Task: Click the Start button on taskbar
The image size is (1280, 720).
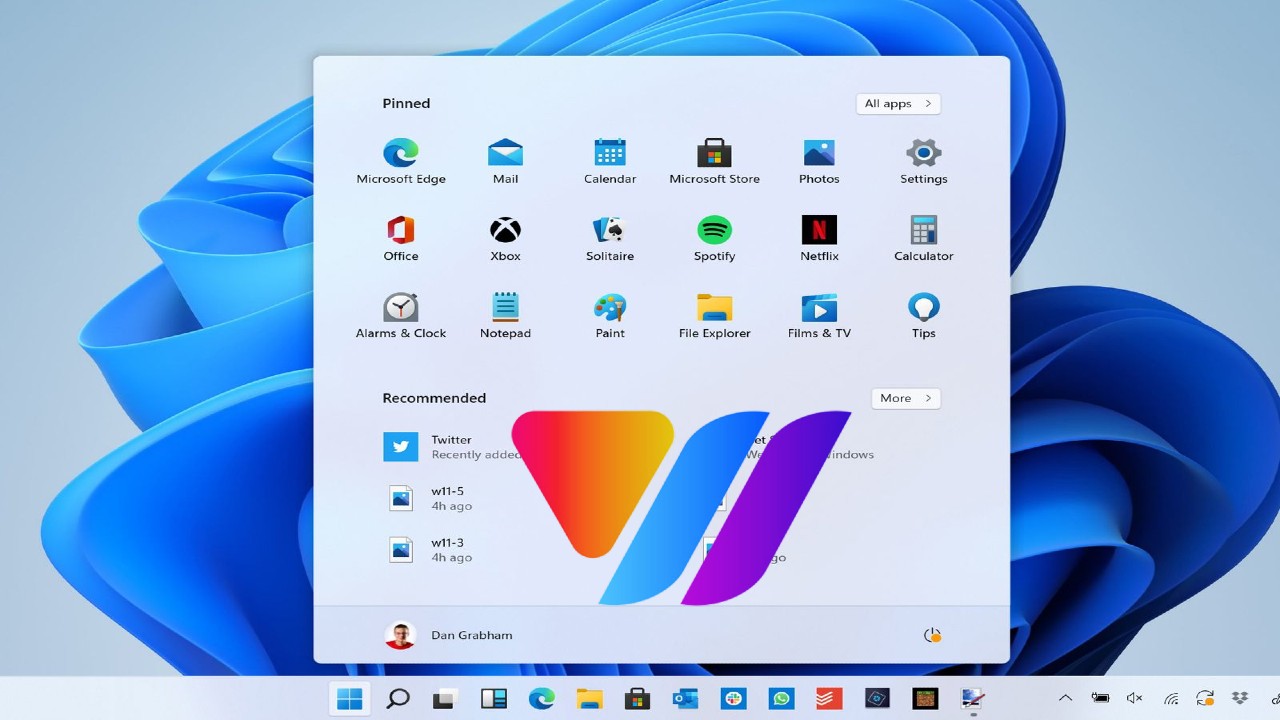Action: point(350,699)
